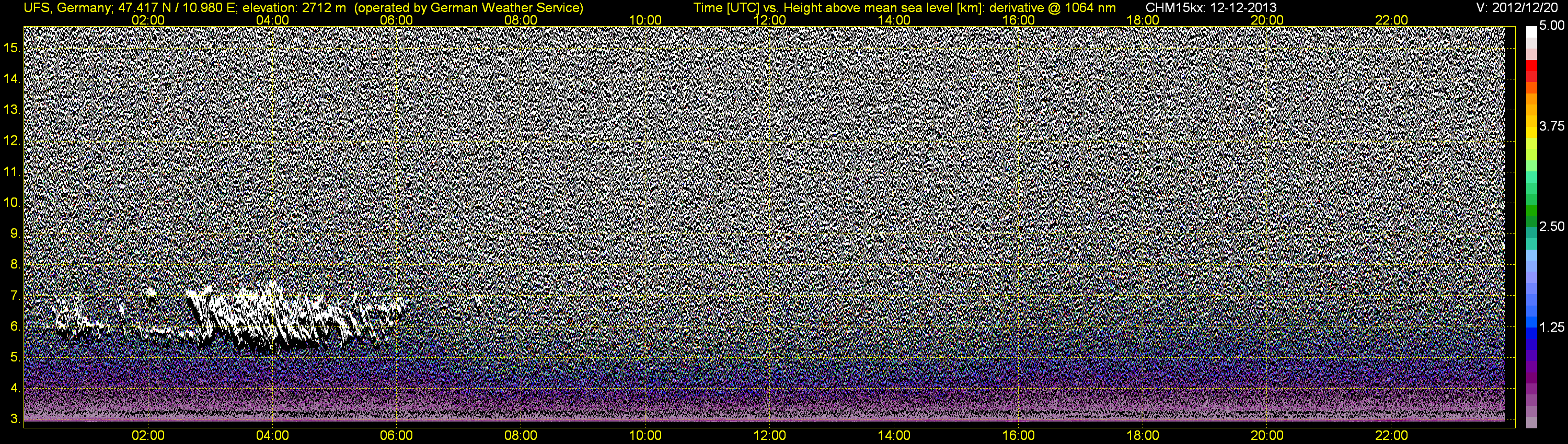
Task: Click the height axis label '7.'
Action: coord(15,296)
